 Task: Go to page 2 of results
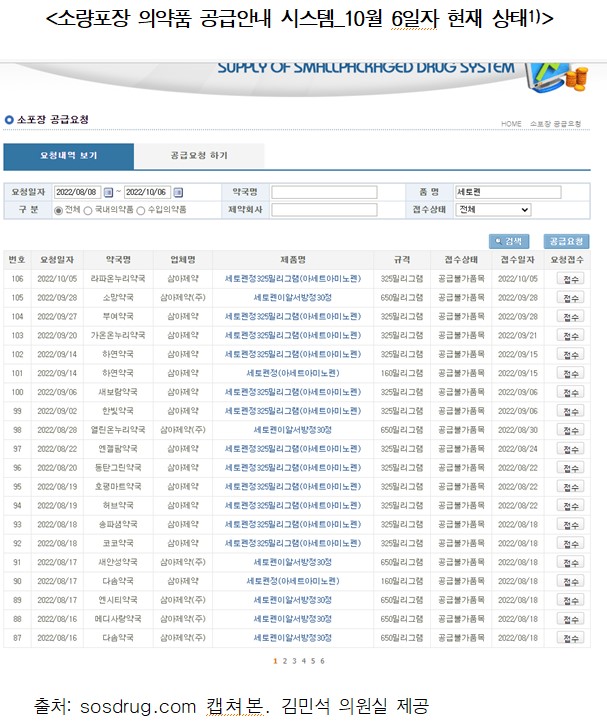coord(284,661)
